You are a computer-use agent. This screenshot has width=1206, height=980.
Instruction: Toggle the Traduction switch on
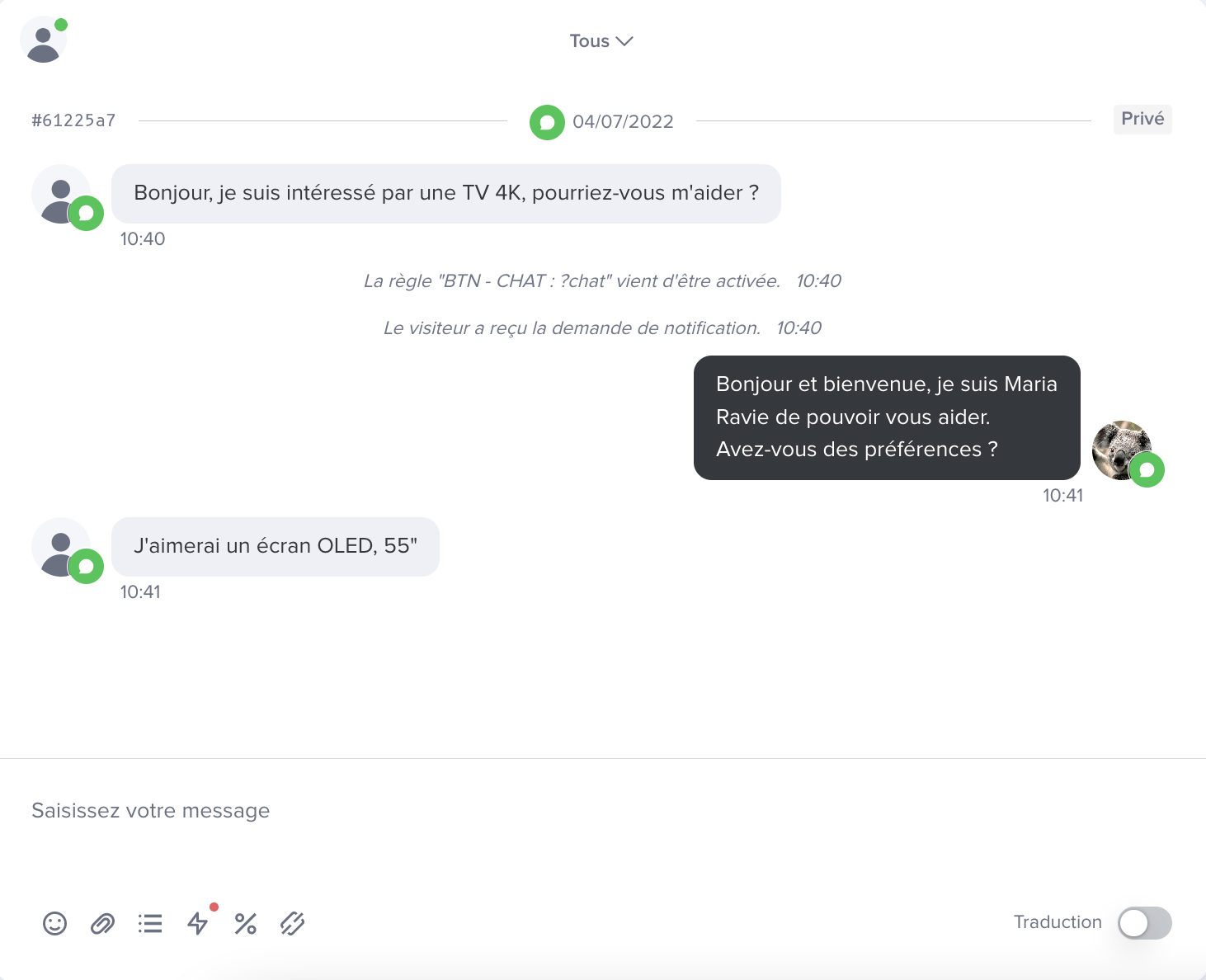coord(1145,923)
